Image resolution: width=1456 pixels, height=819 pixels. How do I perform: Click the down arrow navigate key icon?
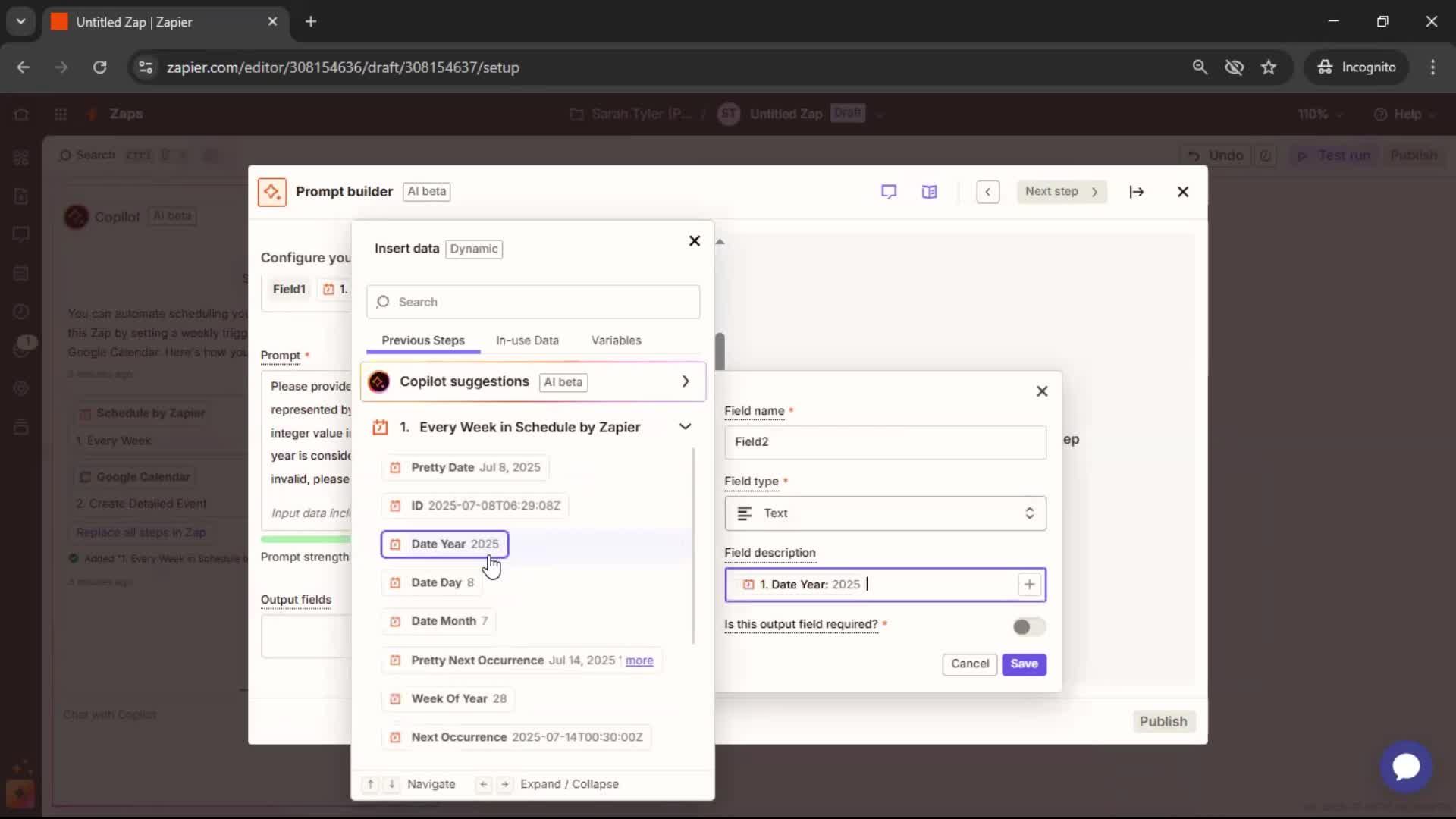[x=391, y=784]
